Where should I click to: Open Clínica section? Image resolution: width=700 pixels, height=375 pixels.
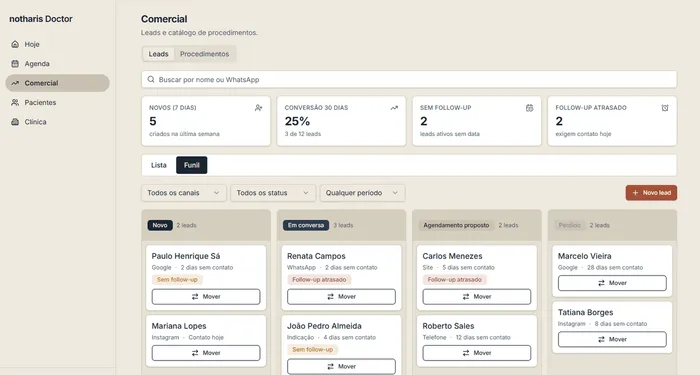[x=57, y=122]
